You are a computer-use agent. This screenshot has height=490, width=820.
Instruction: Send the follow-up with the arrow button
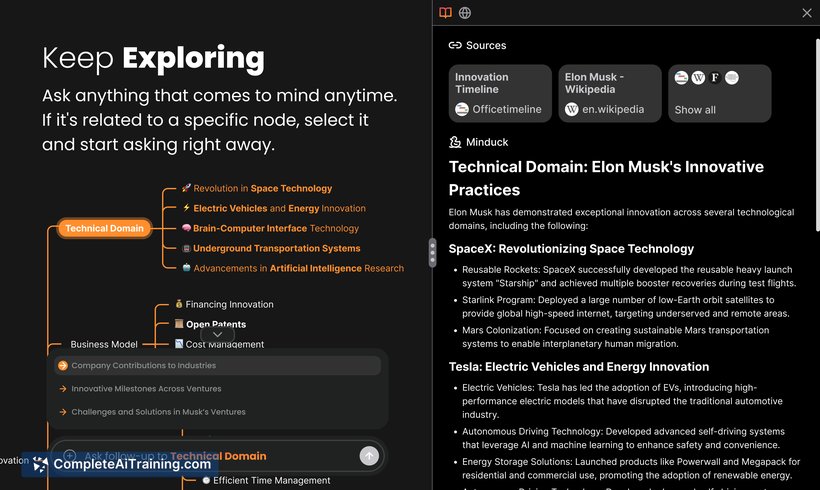[369, 456]
